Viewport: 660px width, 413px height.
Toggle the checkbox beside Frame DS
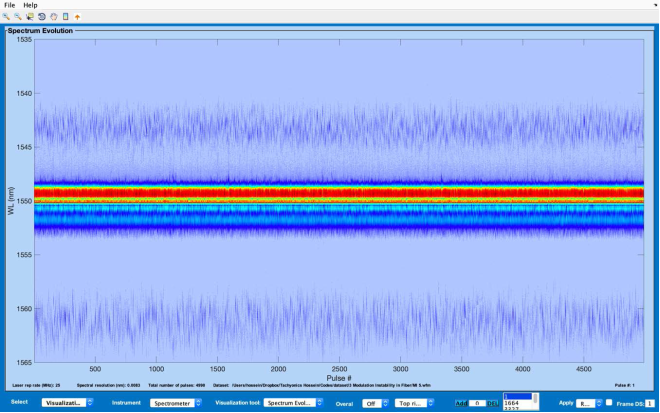click(x=608, y=403)
